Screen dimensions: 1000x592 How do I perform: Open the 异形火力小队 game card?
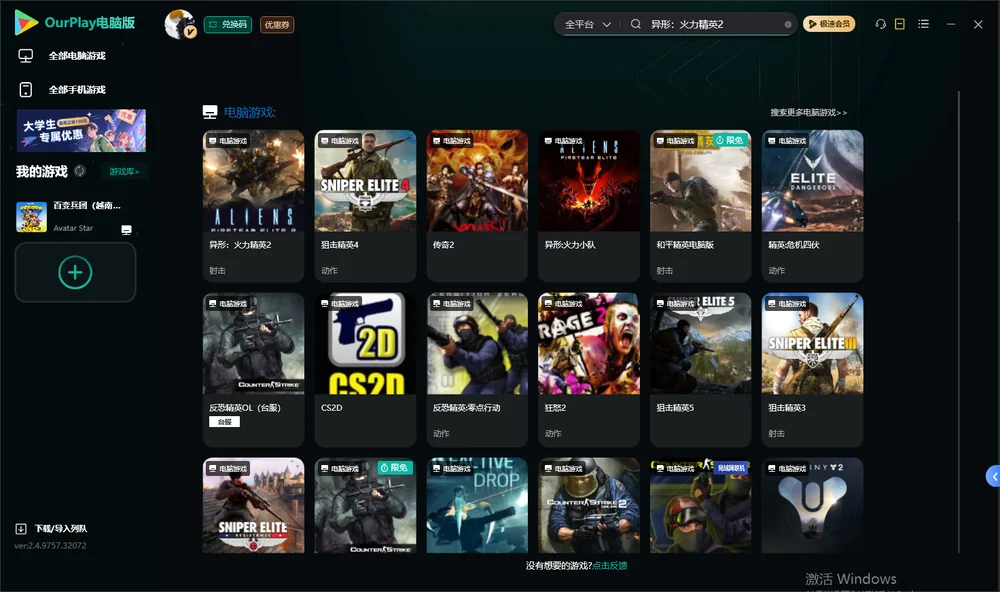point(589,205)
